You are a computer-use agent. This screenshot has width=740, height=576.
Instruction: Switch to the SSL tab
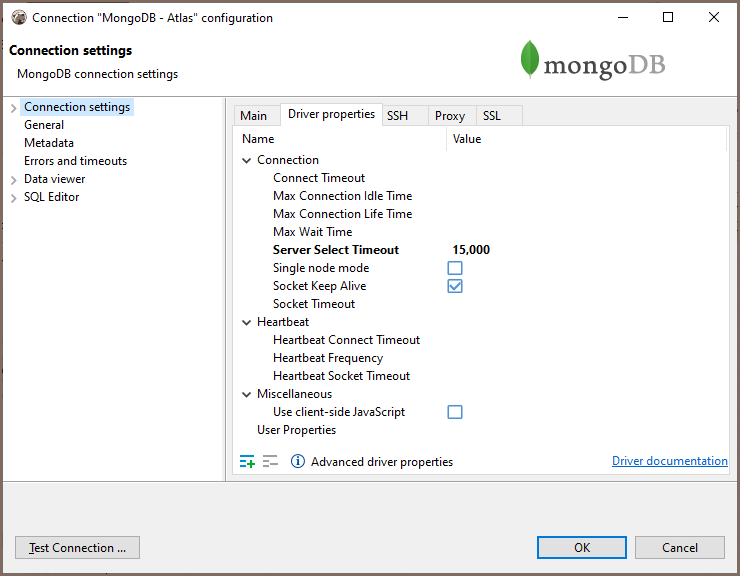[492, 116]
